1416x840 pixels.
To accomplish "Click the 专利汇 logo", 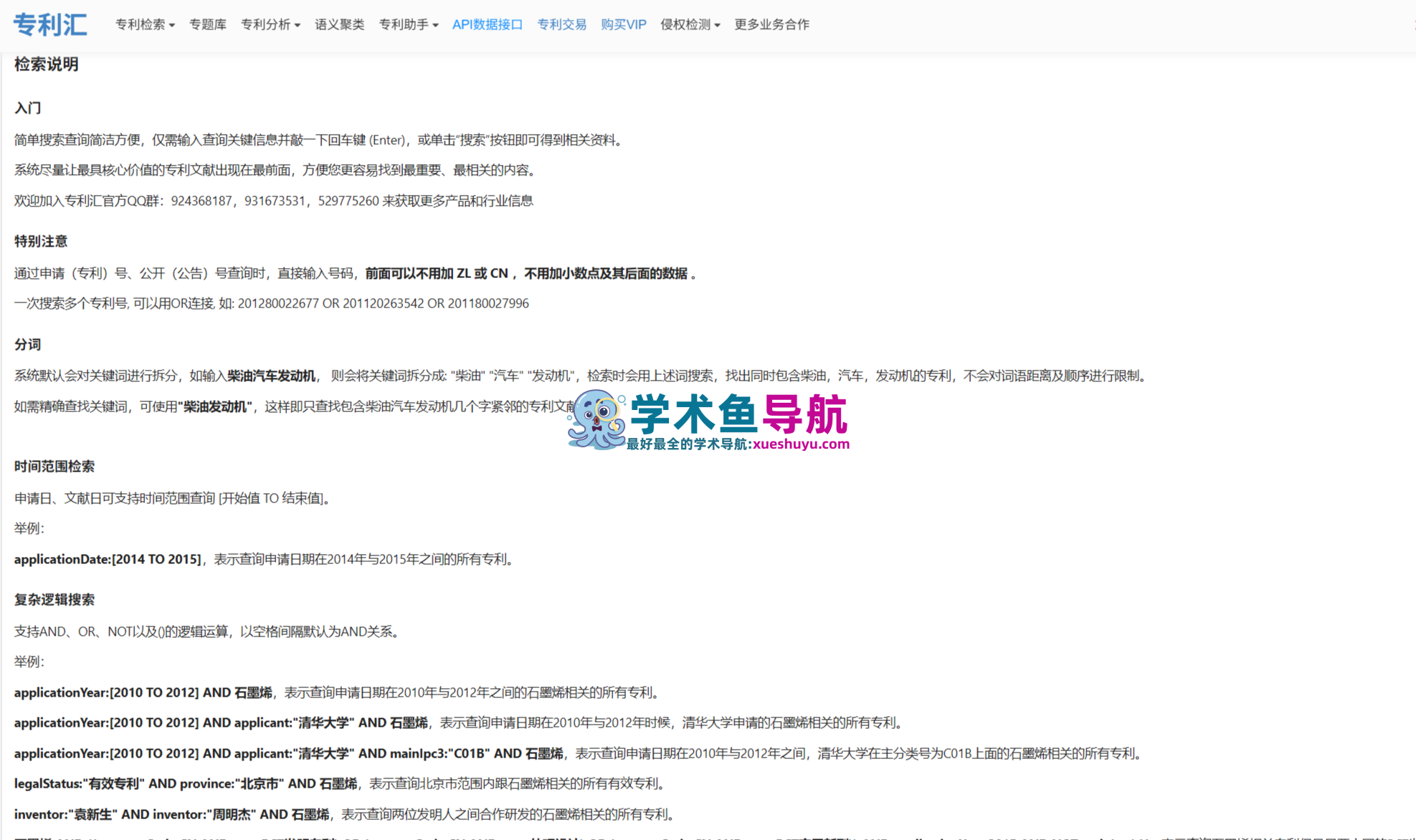I will 50,25.
